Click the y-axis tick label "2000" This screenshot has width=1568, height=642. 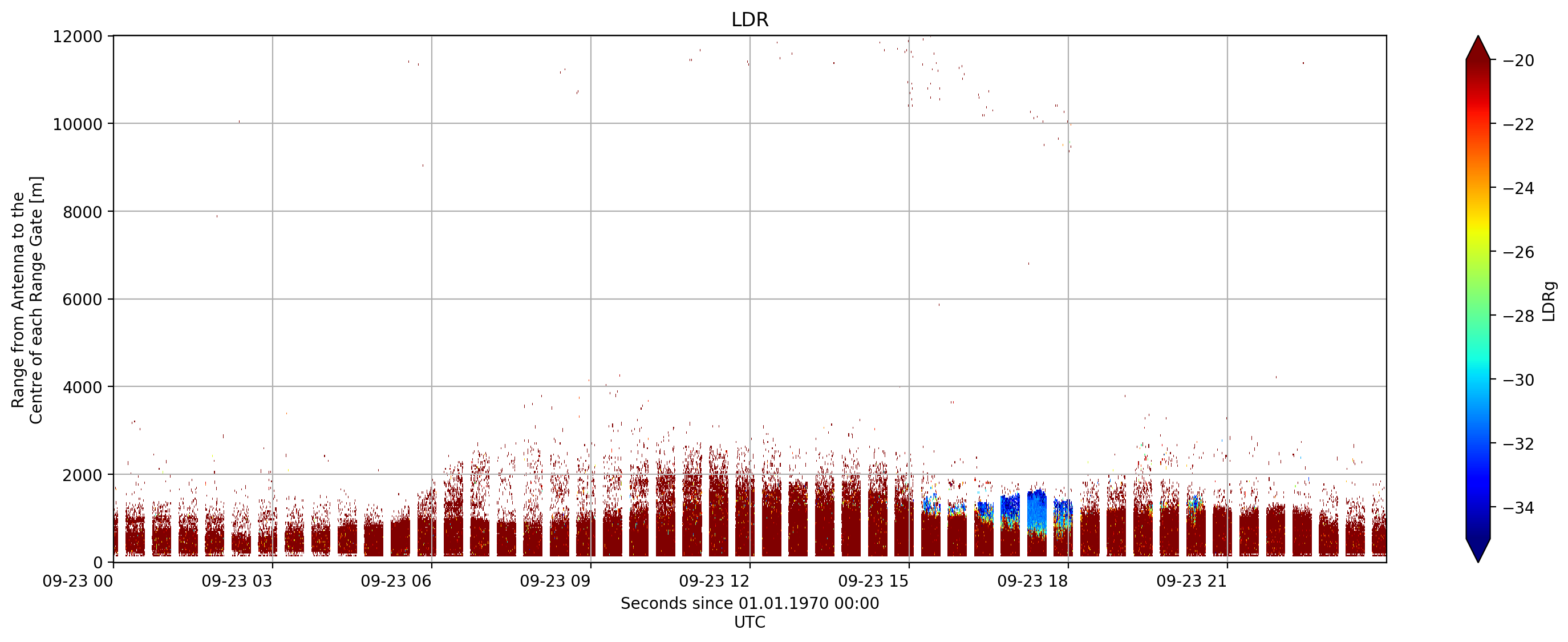pos(83,475)
